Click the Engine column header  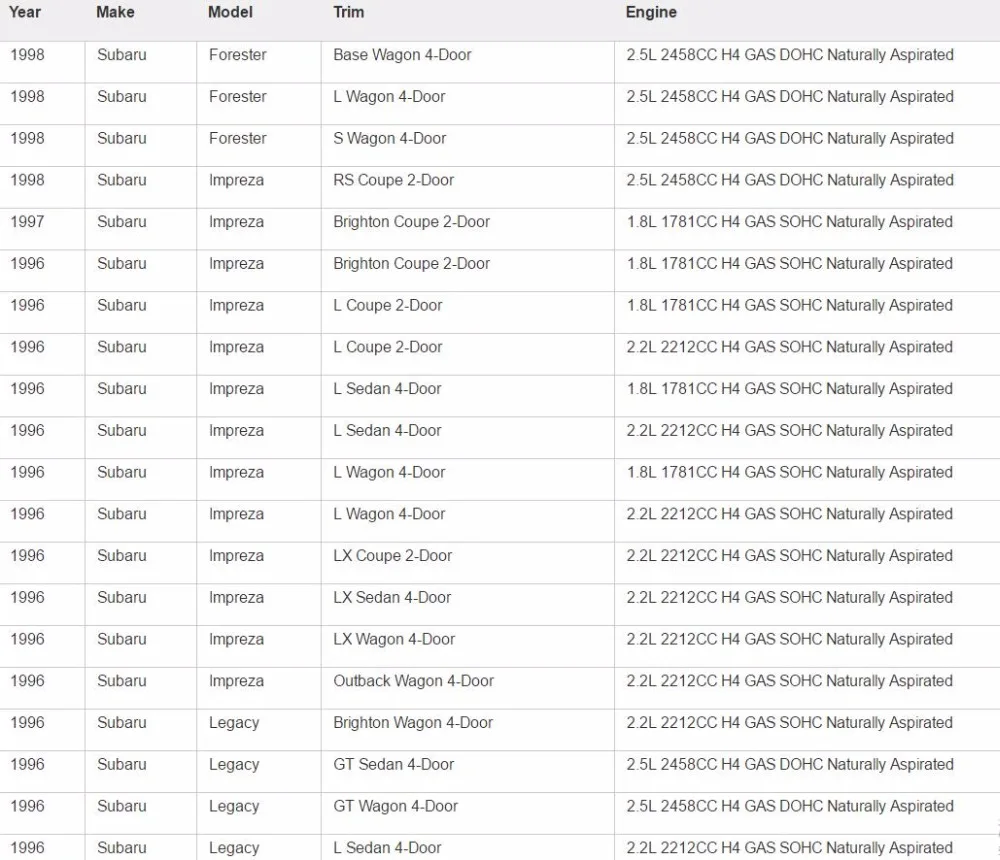(x=651, y=12)
